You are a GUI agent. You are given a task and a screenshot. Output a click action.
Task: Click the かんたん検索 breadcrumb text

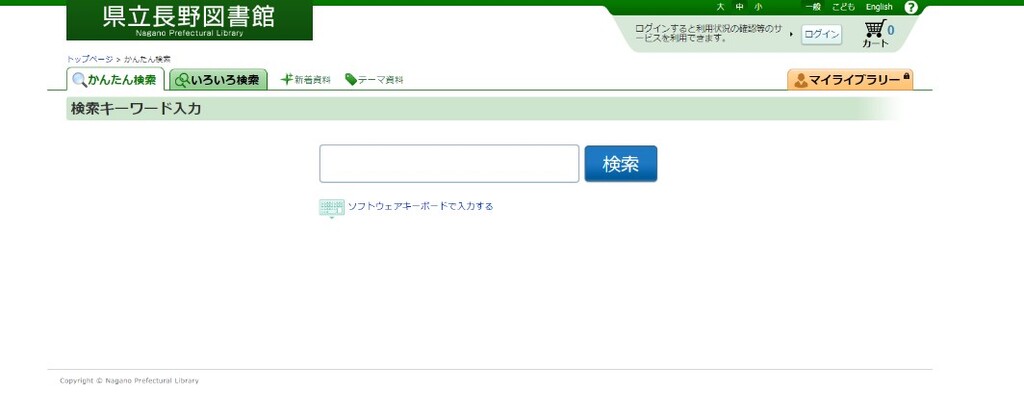tap(147, 59)
